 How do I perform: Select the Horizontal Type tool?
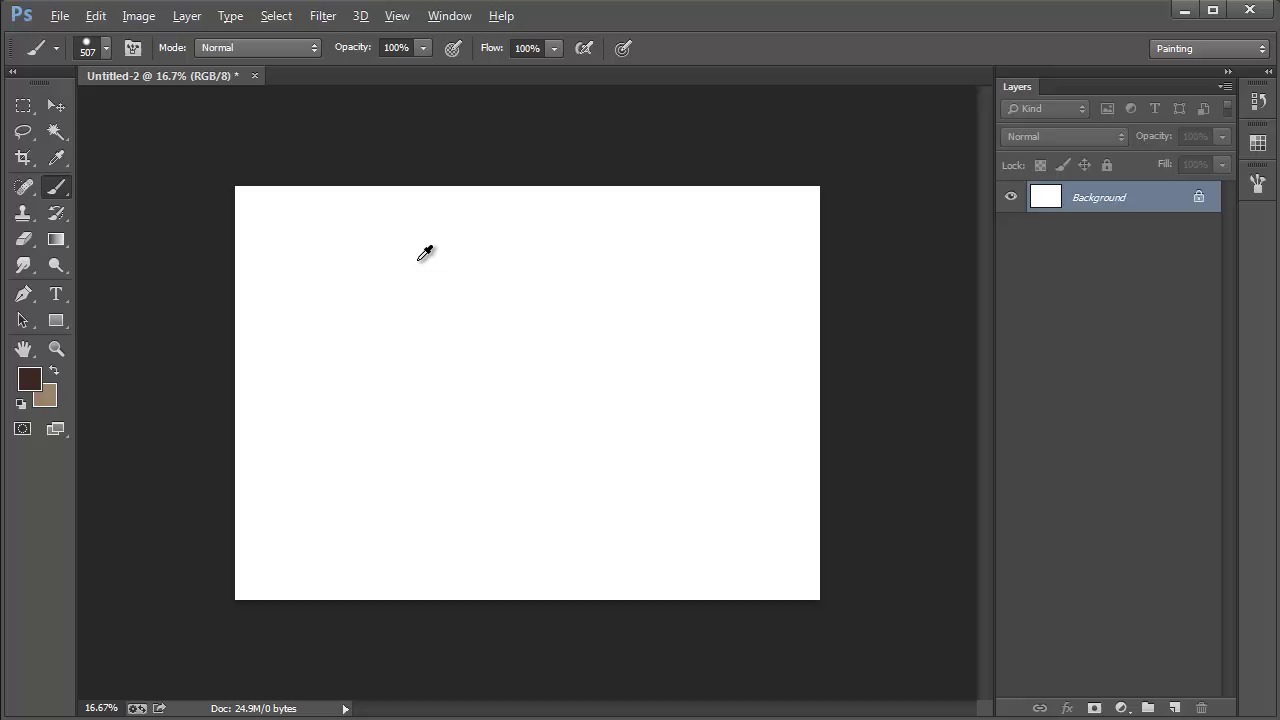[x=56, y=294]
